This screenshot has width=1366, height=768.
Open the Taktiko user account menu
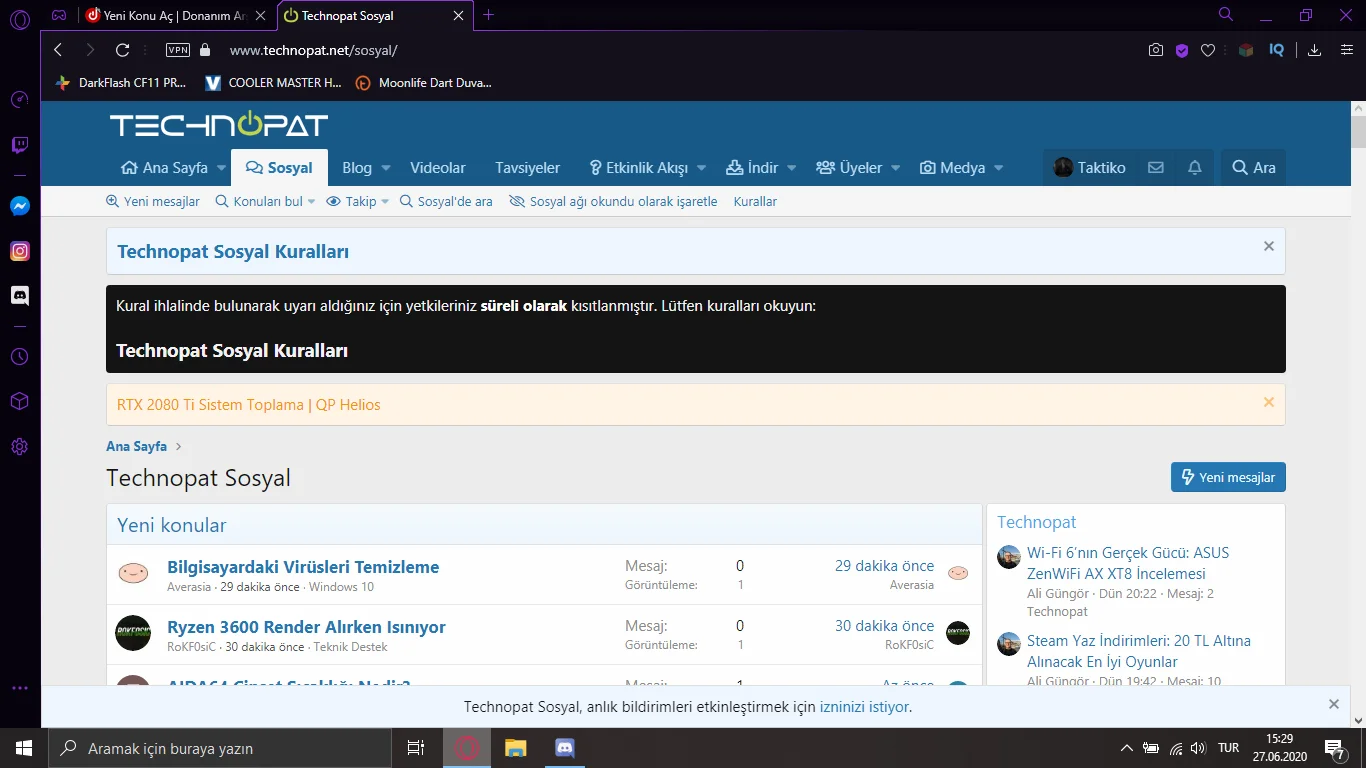pyautogui.click(x=1089, y=168)
